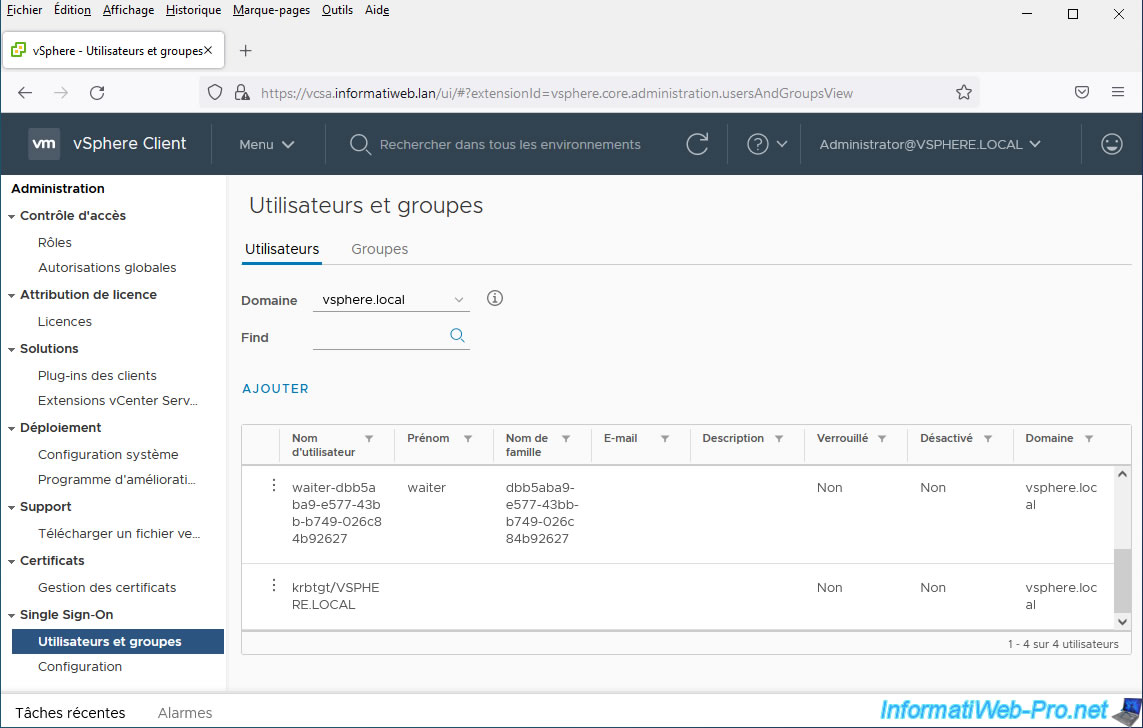Filter the Nom de famille column

click(566, 439)
